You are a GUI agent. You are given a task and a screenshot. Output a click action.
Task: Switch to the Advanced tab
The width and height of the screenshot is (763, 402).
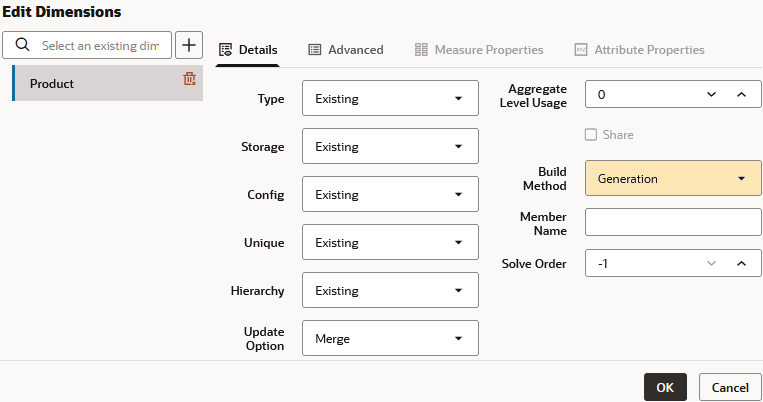click(x=345, y=49)
